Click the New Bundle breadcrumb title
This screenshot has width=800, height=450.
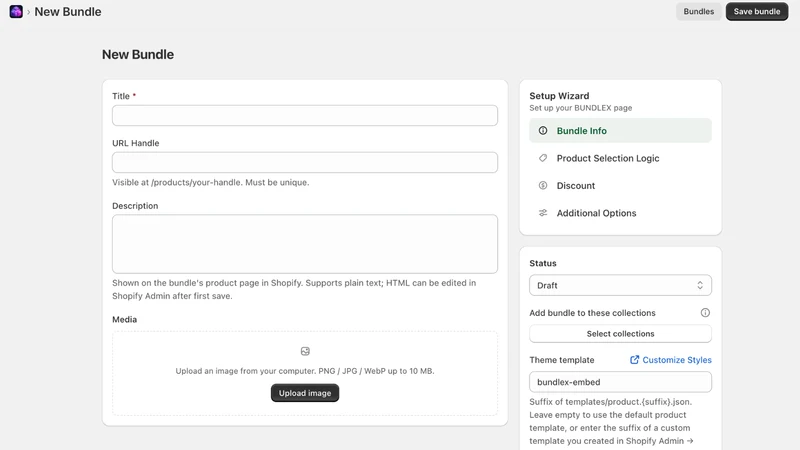click(x=68, y=12)
